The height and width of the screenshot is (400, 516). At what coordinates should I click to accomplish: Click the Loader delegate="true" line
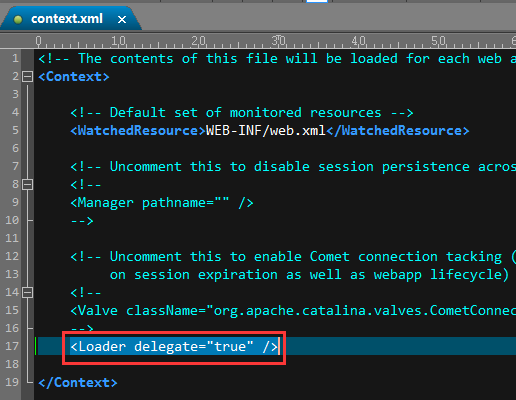pyautogui.click(x=174, y=347)
